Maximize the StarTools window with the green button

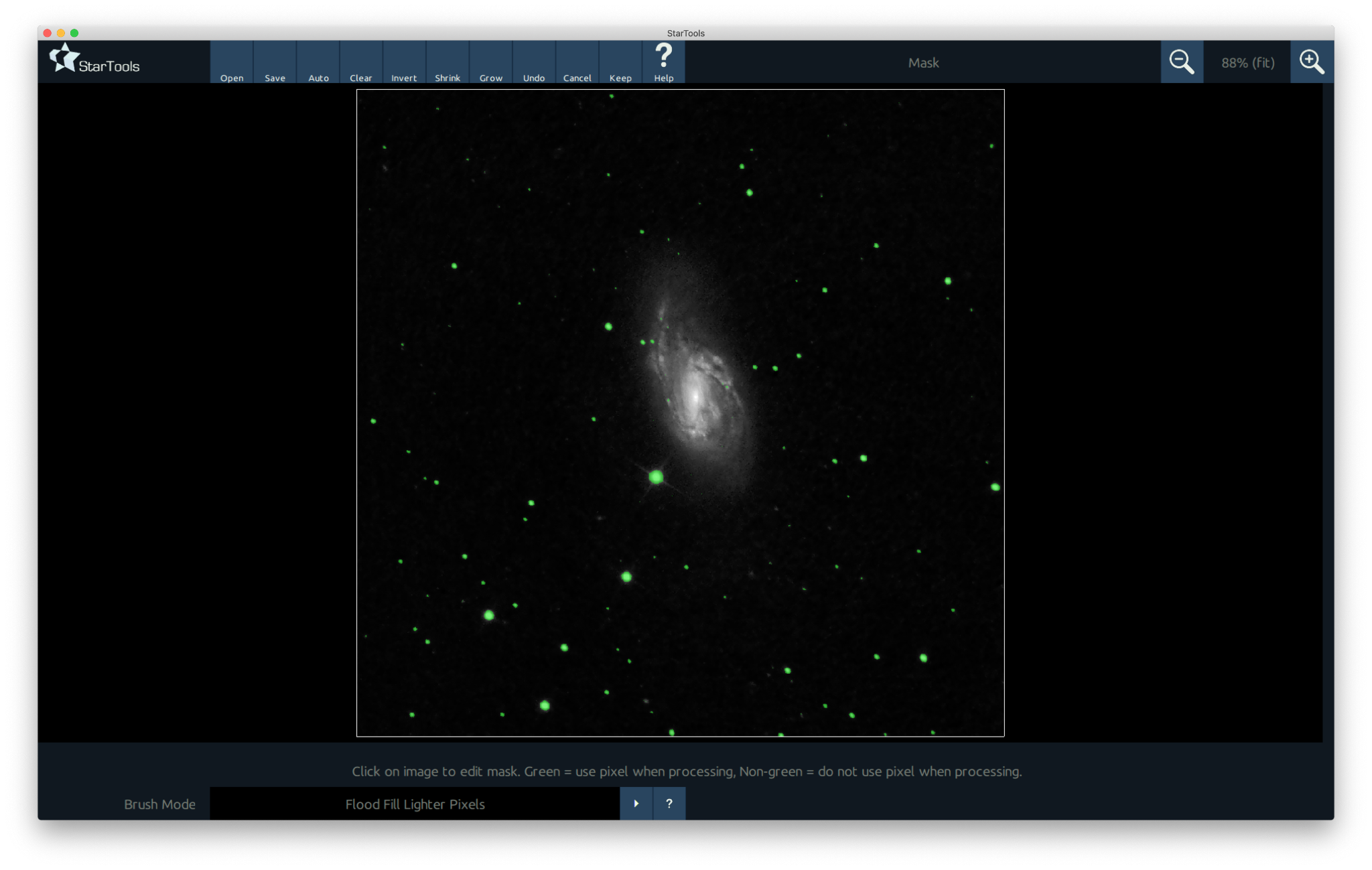[x=74, y=33]
